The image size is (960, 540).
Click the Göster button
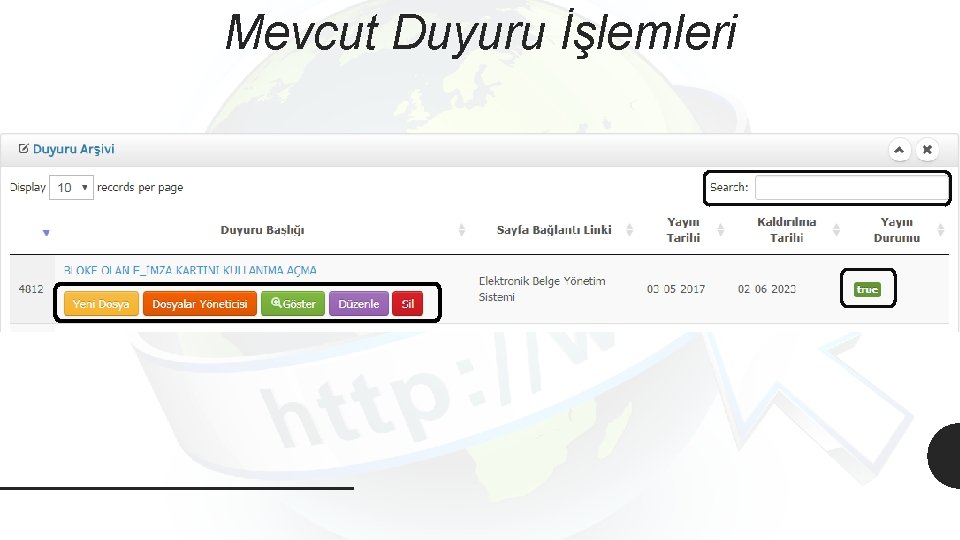[293, 304]
